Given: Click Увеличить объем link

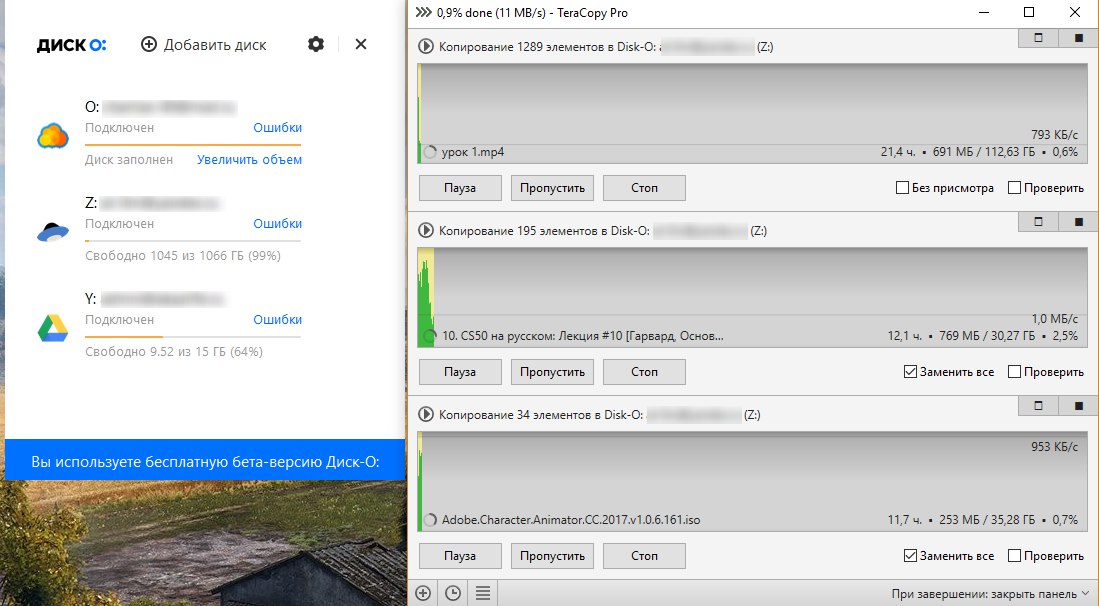Looking at the screenshot, I should click(250, 160).
